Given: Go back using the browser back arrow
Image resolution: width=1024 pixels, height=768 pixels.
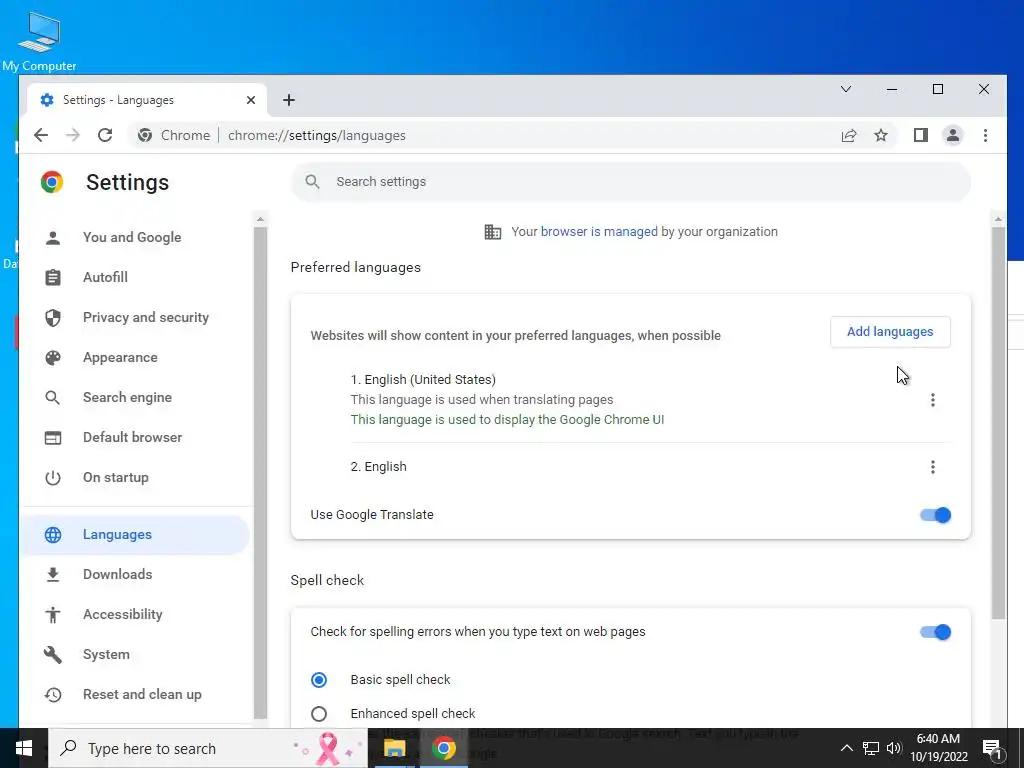Looking at the screenshot, I should coord(41,135).
